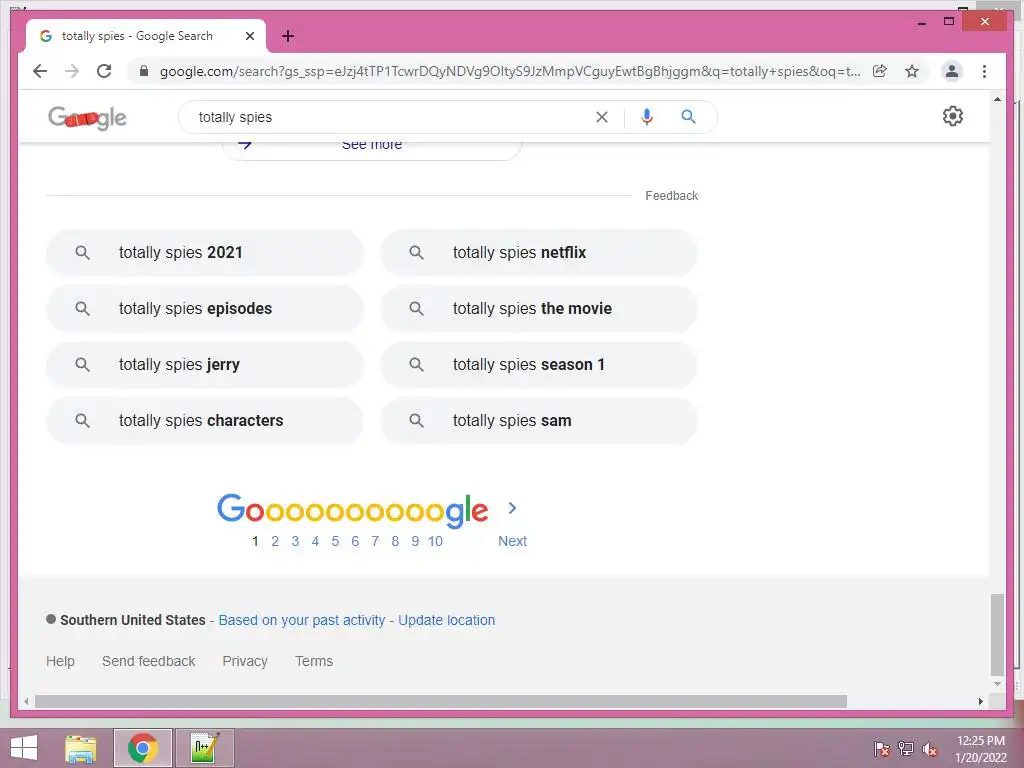
Task: Click the Chrome icon in the taskbar
Action: (143, 748)
